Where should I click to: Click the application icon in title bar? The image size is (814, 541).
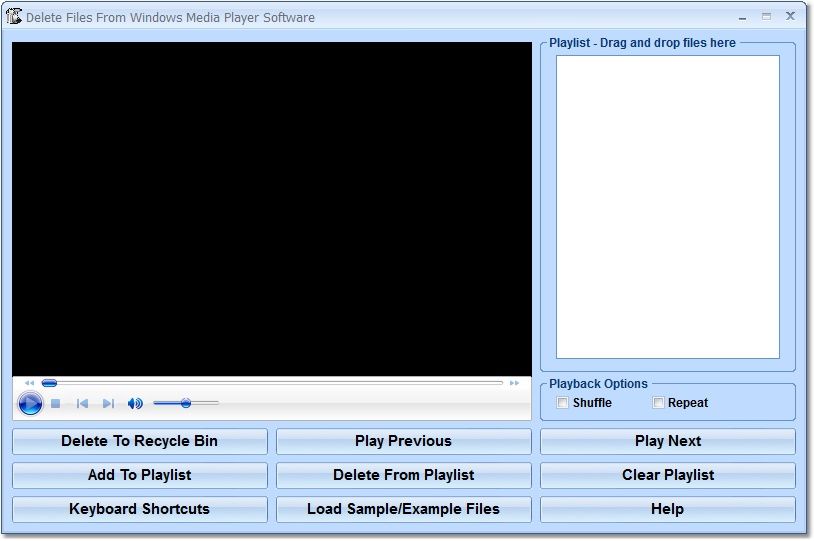click(13, 17)
